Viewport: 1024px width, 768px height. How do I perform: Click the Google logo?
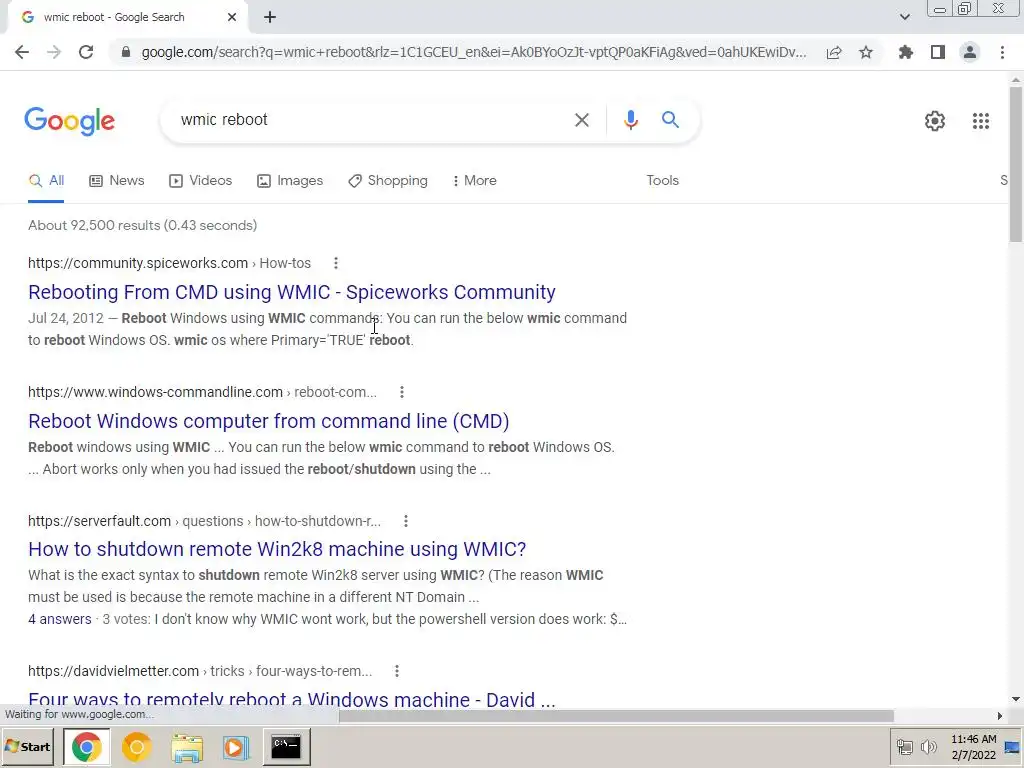pyautogui.click(x=69, y=121)
